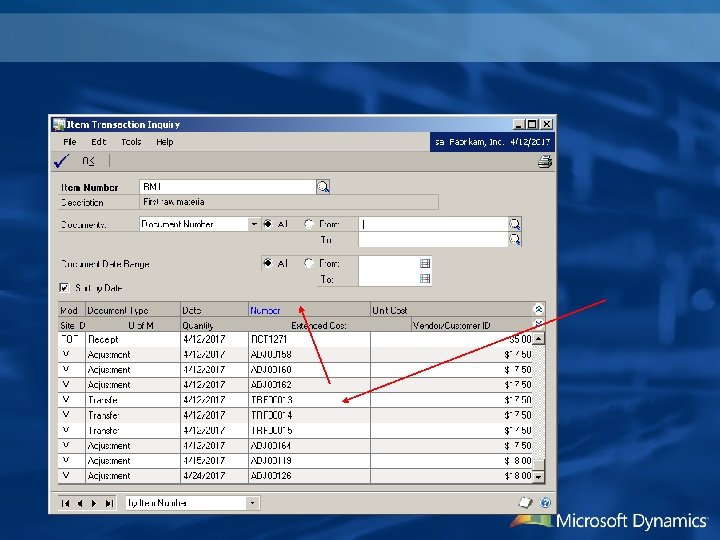Click the Documents To text field

[x=433, y=240]
